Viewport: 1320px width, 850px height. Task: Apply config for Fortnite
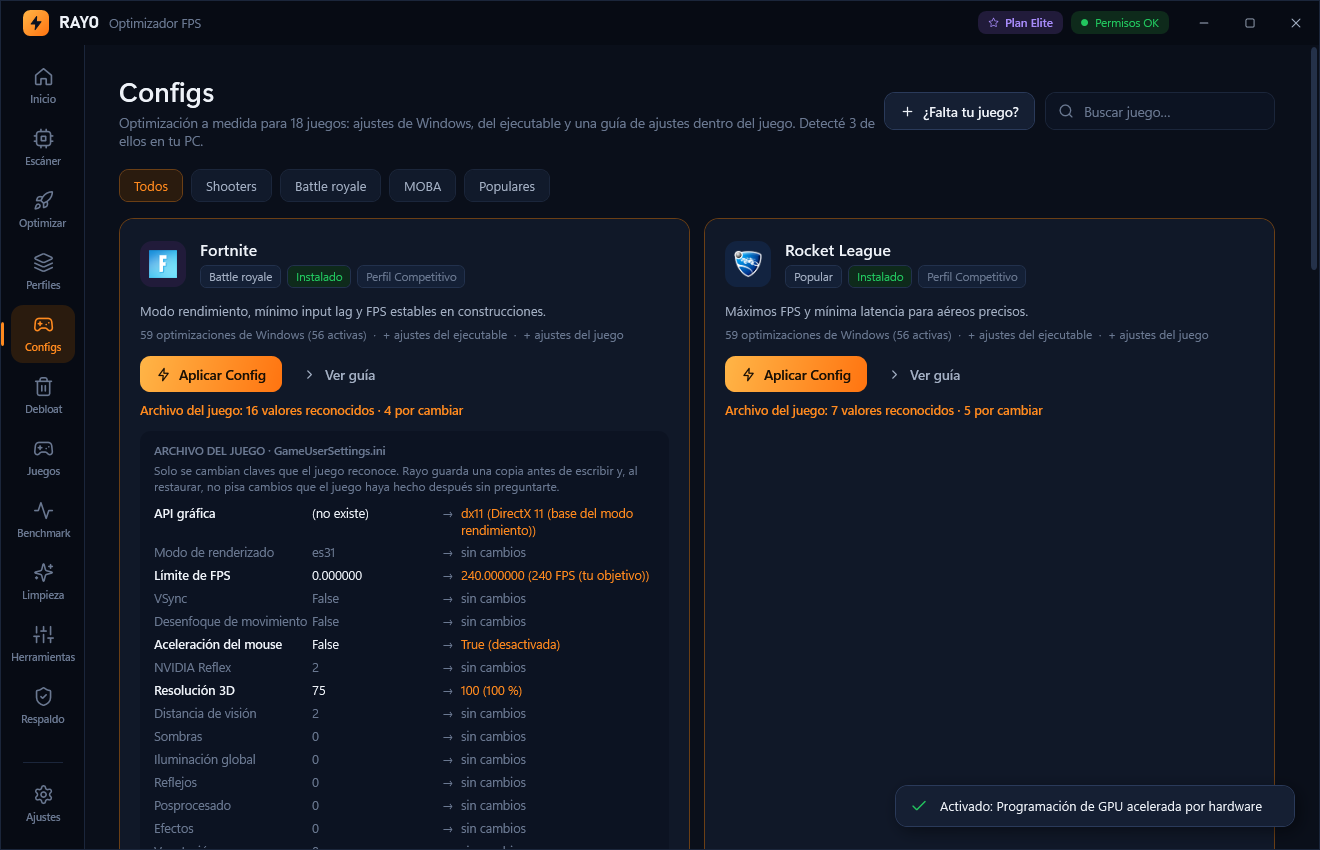tap(211, 375)
